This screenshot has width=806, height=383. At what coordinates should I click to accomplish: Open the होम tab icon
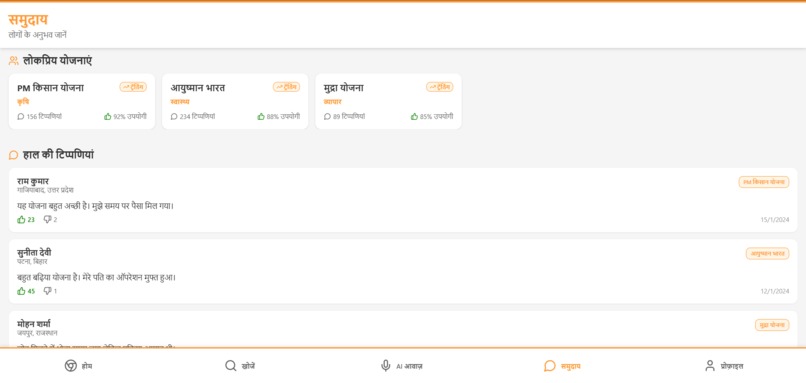70,366
